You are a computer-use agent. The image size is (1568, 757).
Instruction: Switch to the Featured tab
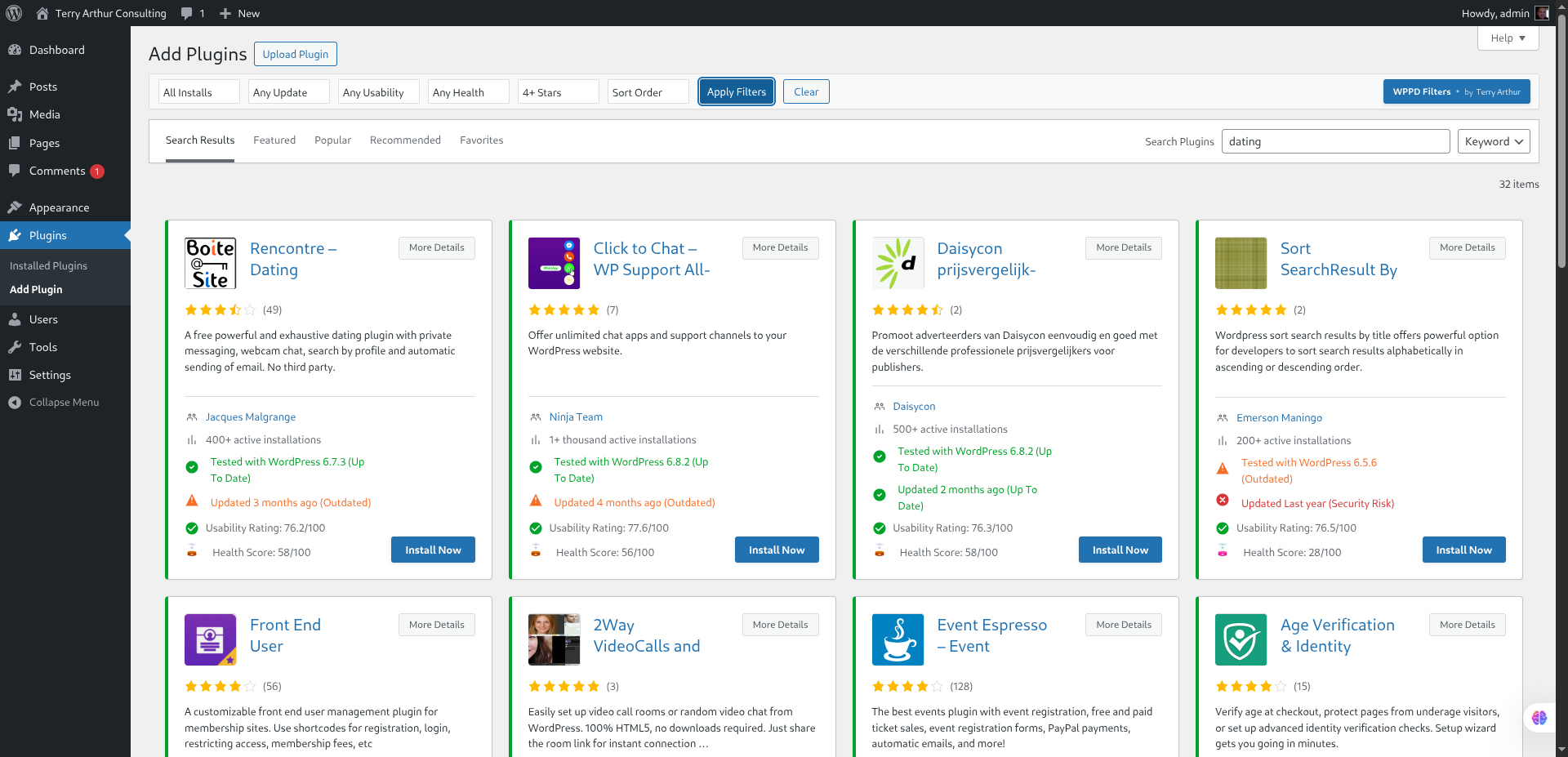[x=274, y=140]
